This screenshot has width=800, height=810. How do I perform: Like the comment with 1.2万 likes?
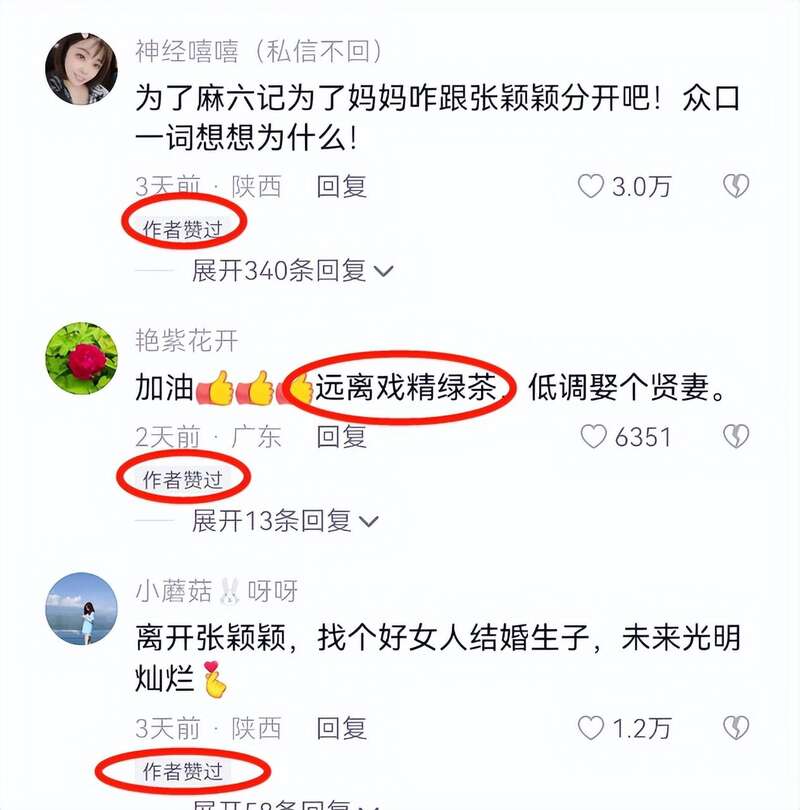click(x=590, y=728)
